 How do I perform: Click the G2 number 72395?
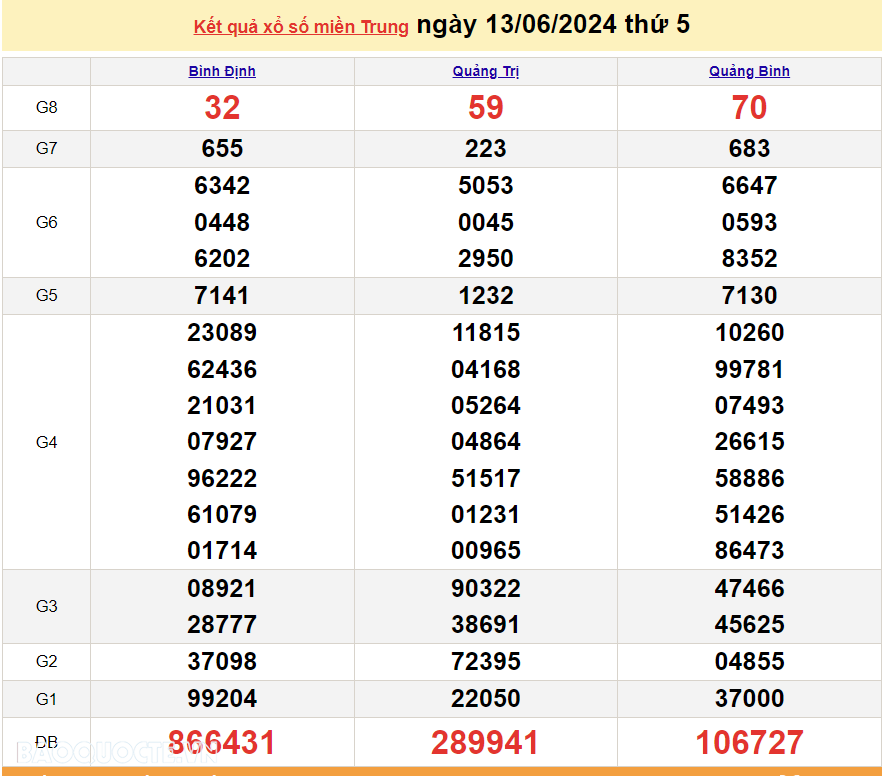486,662
